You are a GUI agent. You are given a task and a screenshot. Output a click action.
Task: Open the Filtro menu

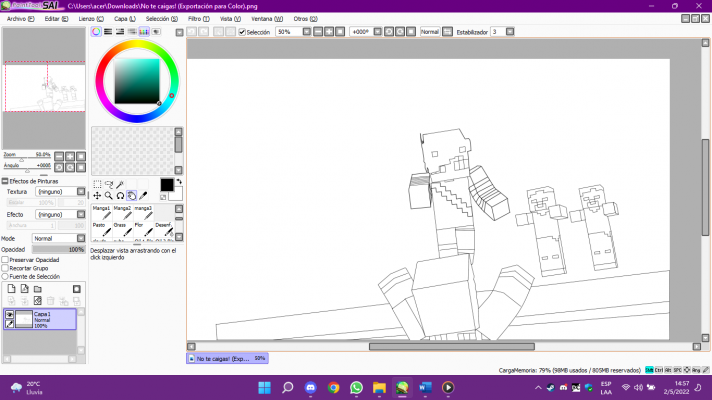(198, 18)
